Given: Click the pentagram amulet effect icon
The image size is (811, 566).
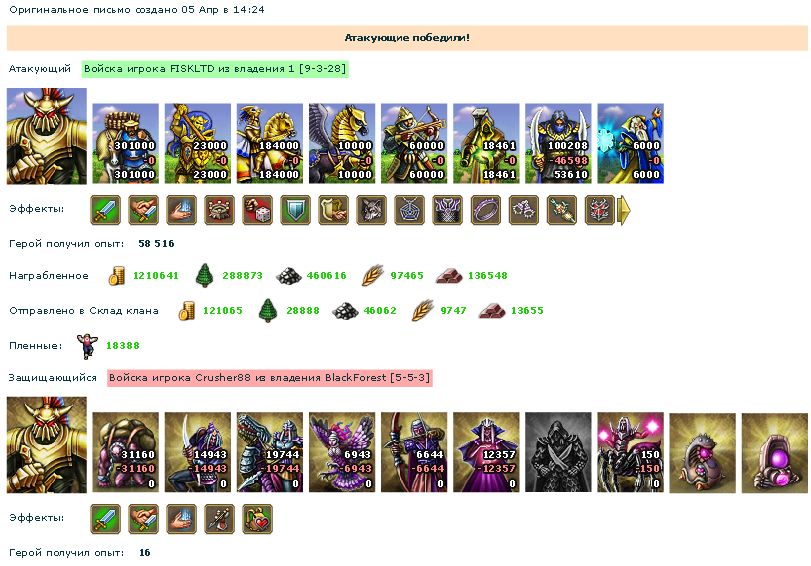Looking at the screenshot, I should [x=410, y=210].
